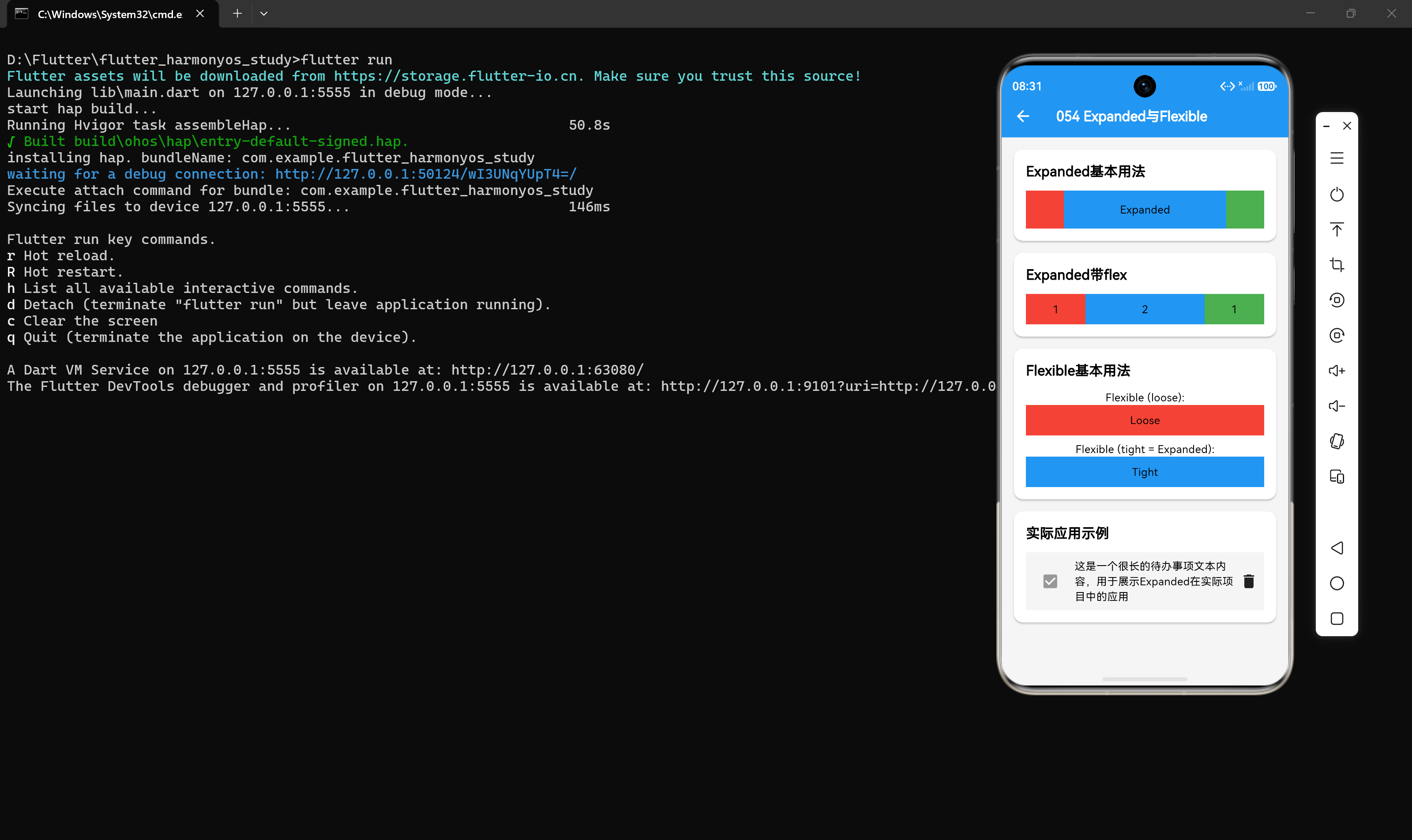1412x840 pixels.
Task: Tap the Flexible (tight = Expanded): label
Action: [x=1145, y=449]
